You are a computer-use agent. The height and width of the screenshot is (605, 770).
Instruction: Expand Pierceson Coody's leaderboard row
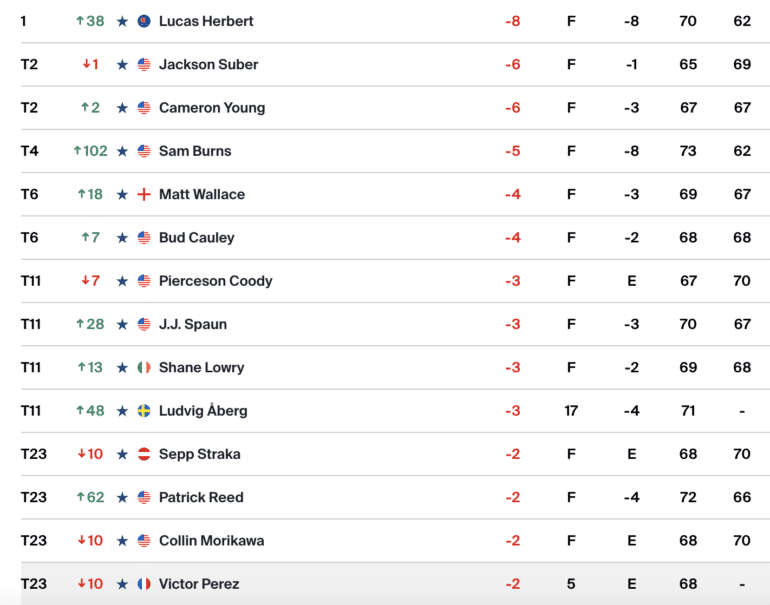coord(395,281)
